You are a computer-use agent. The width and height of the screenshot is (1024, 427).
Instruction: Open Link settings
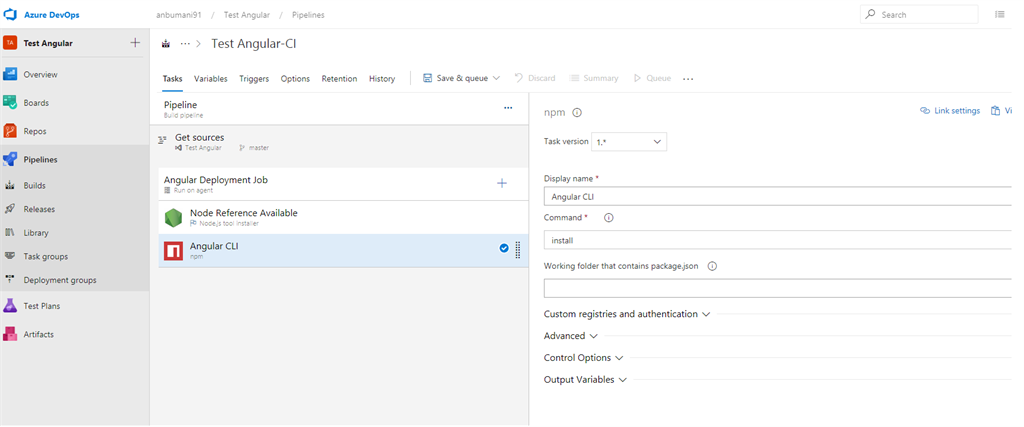coord(950,111)
